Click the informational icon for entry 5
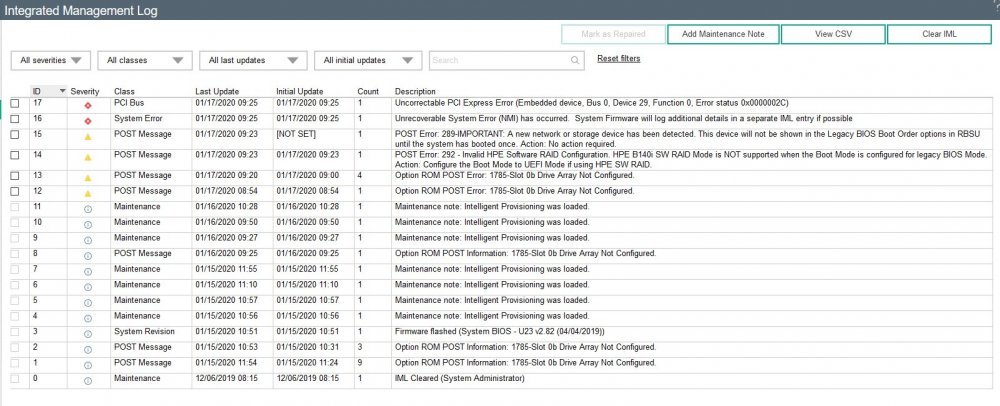The image size is (1000, 406). 88,302
